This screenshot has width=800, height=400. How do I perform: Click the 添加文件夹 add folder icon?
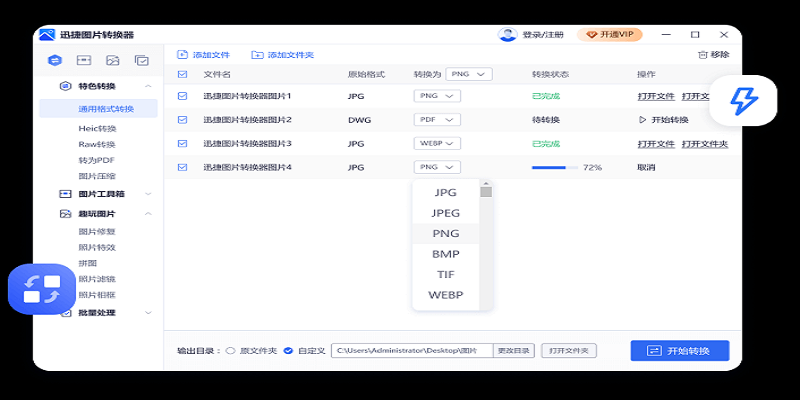pos(257,55)
